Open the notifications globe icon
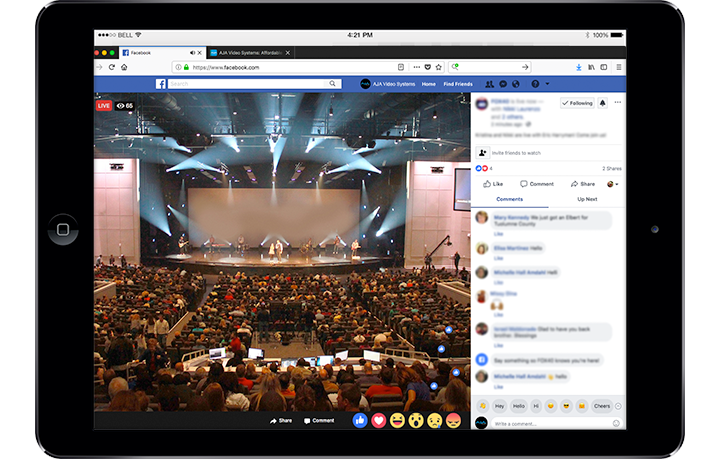This screenshot has height=459, width=720. pyautogui.click(x=516, y=84)
